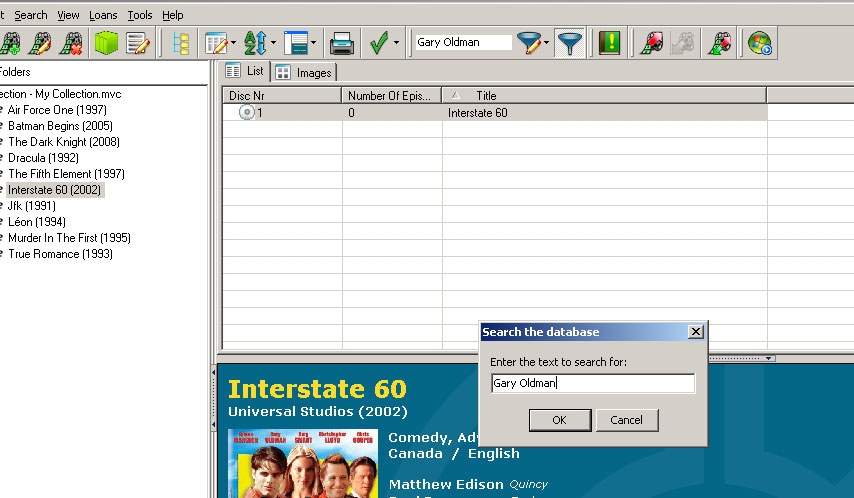Screen dimensions: 854x498
Task: Click the green book with exclamation icon
Action: tap(609, 43)
